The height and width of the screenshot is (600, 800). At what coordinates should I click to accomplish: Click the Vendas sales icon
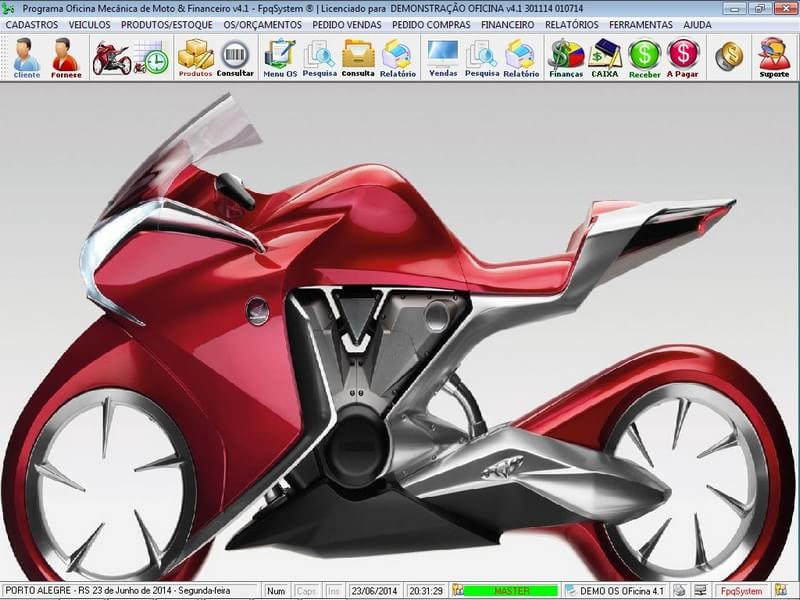pyautogui.click(x=442, y=55)
